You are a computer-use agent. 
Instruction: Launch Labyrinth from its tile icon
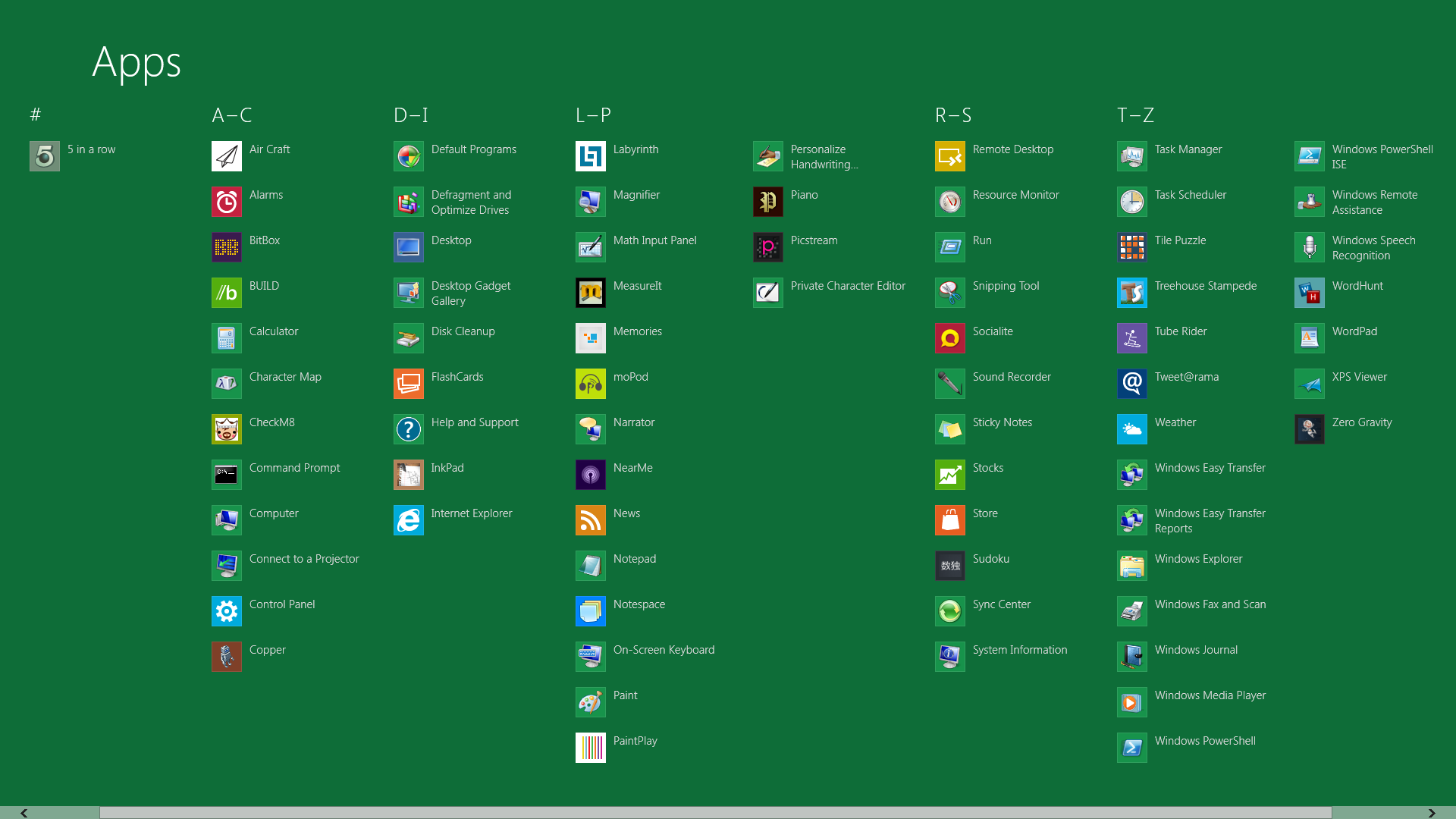[590, 156]
